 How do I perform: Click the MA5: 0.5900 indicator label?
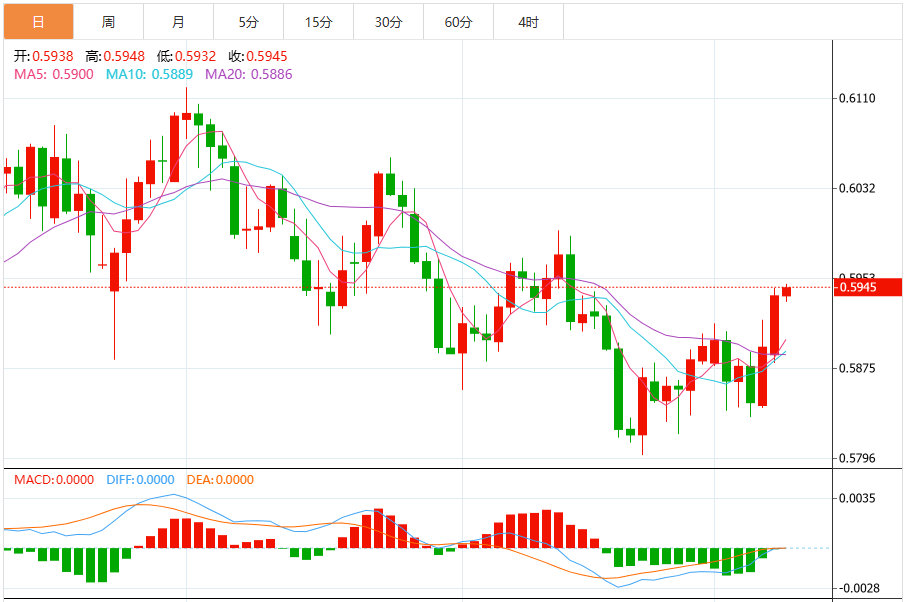pos(53,74)
